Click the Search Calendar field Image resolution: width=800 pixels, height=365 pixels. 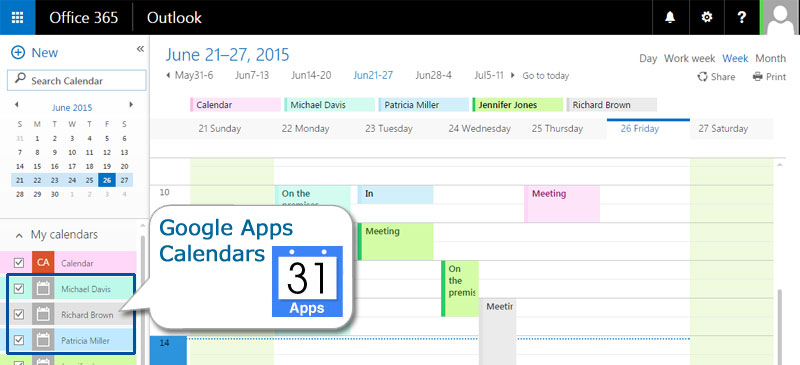tap(77, 81)
